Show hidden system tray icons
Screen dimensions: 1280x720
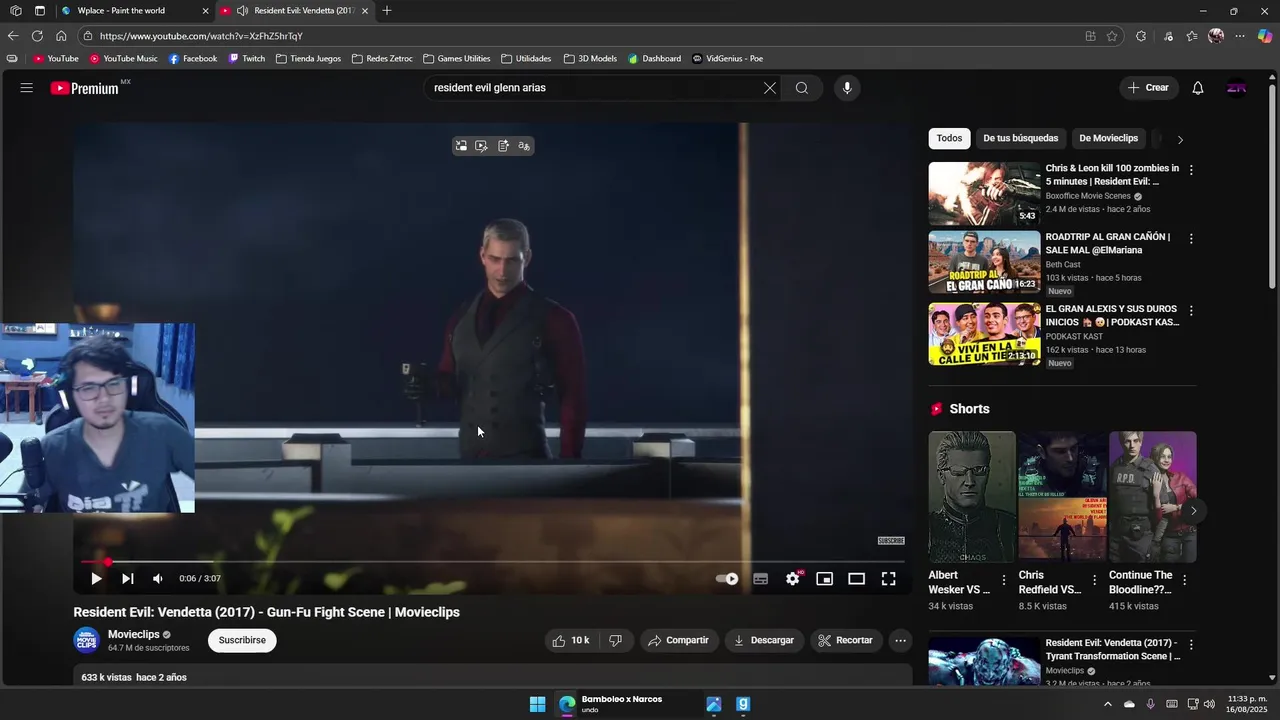(1107, 705)
